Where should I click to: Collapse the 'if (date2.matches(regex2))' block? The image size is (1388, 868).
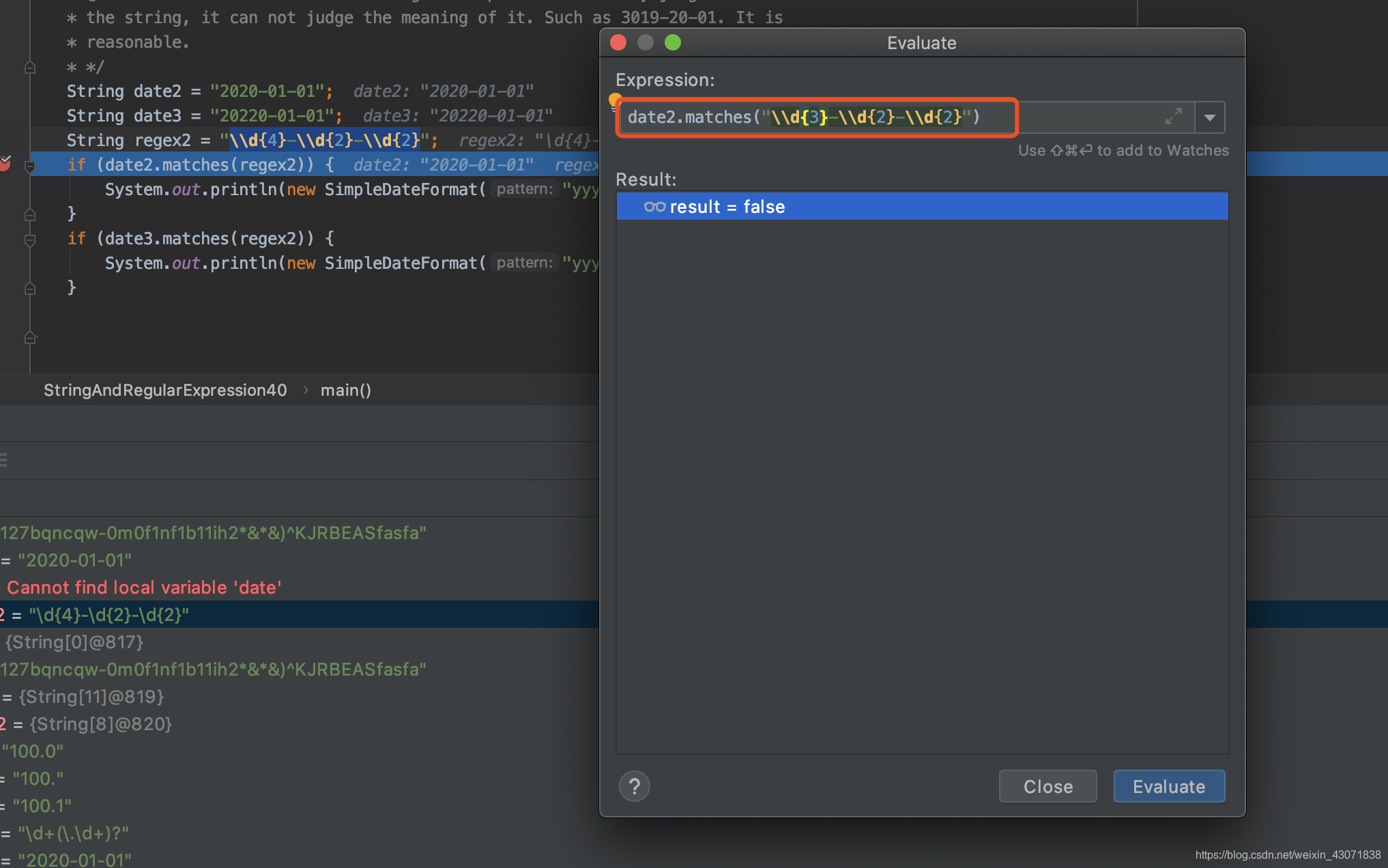click(30, 166)
